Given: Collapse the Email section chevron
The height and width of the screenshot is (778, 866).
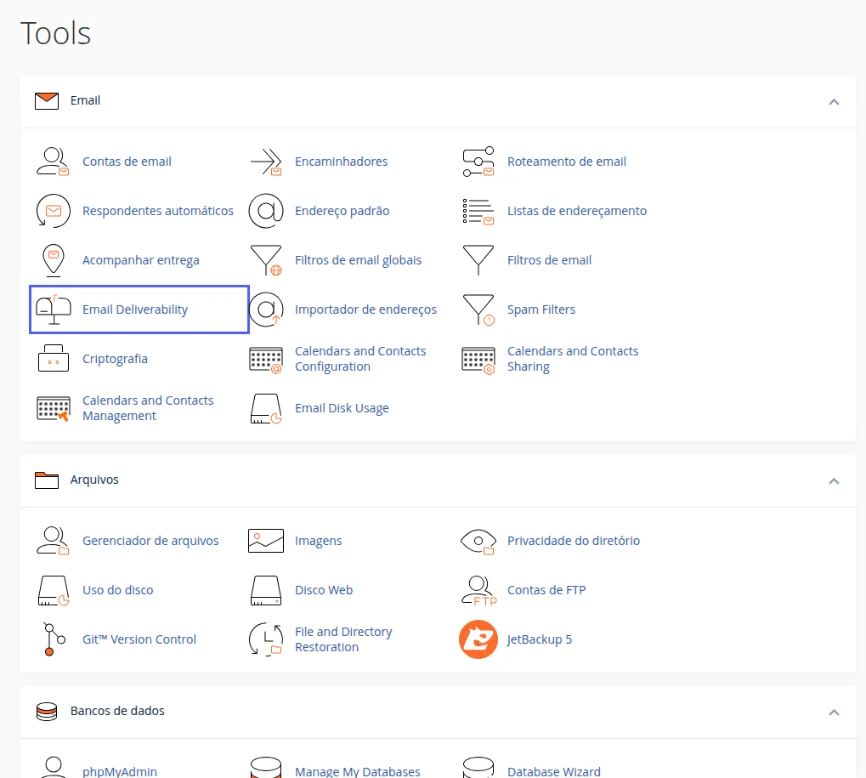Looking at the screenshot, I should pyautogui.click(x=834, y=102).
